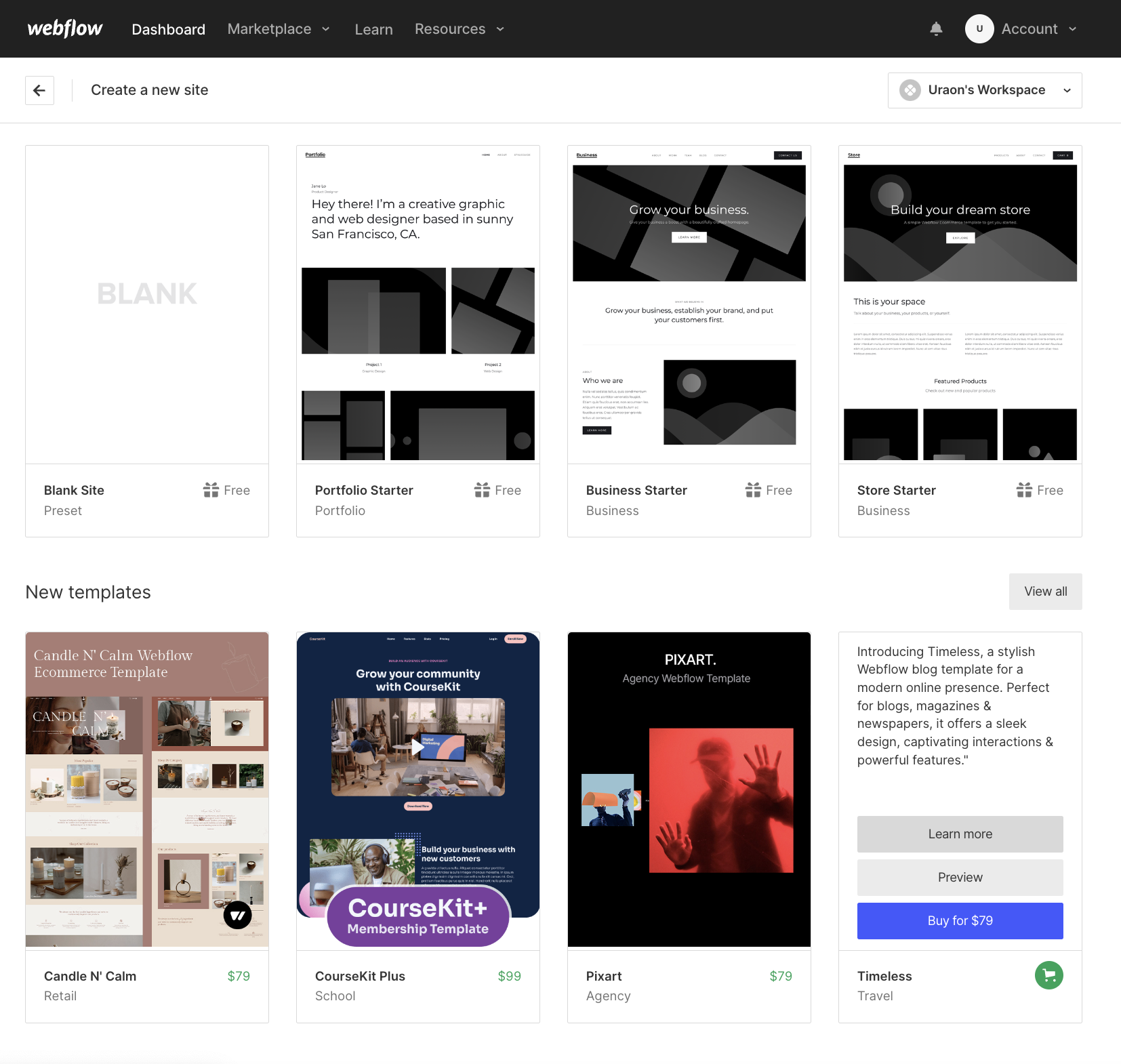Click the Pixart title
Image resolution: width=1121 pixels, height=1064 pixels.
click(604, 976)
